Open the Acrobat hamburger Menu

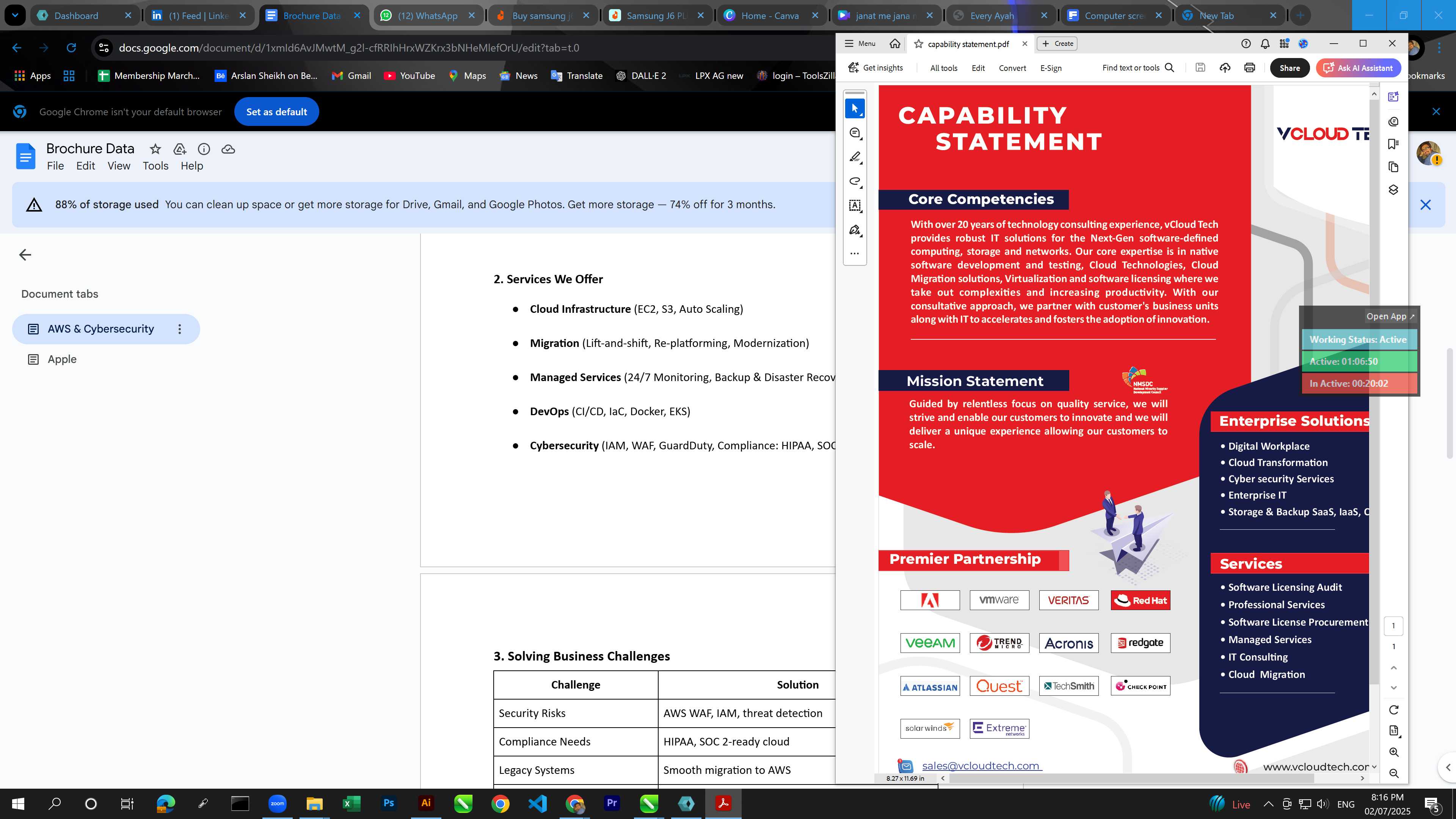860,44
